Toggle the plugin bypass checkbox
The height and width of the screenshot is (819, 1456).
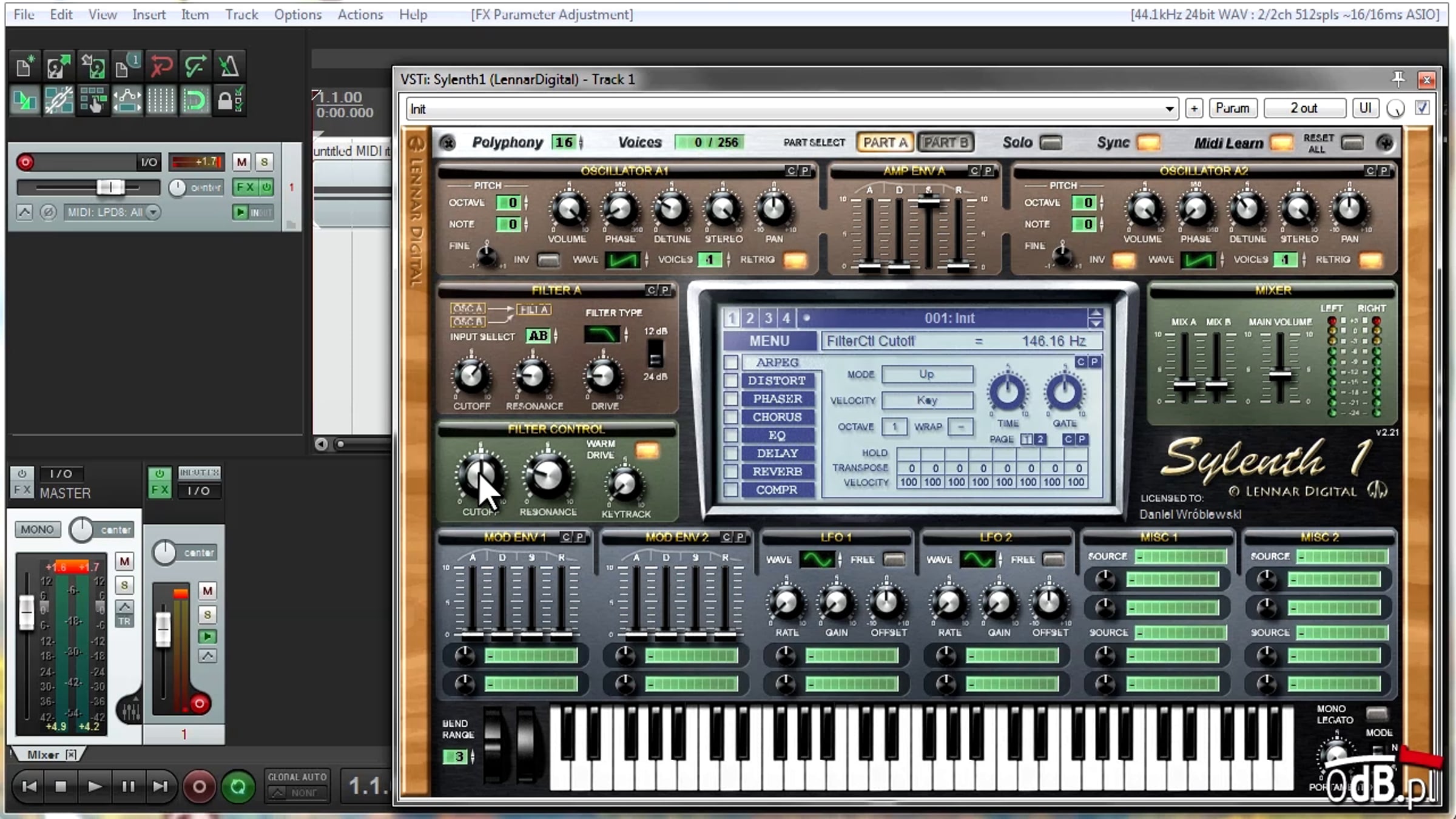pos(1422,108)
